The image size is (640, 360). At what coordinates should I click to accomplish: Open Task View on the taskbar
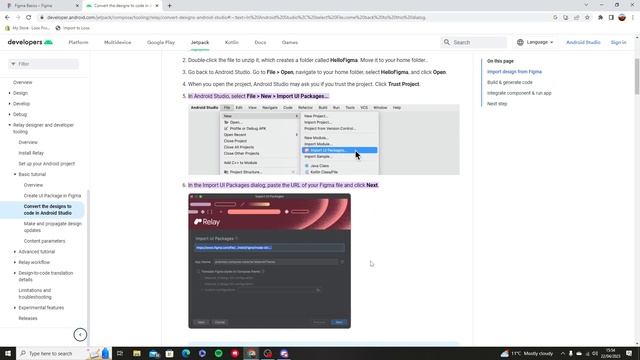pos(120,353)
